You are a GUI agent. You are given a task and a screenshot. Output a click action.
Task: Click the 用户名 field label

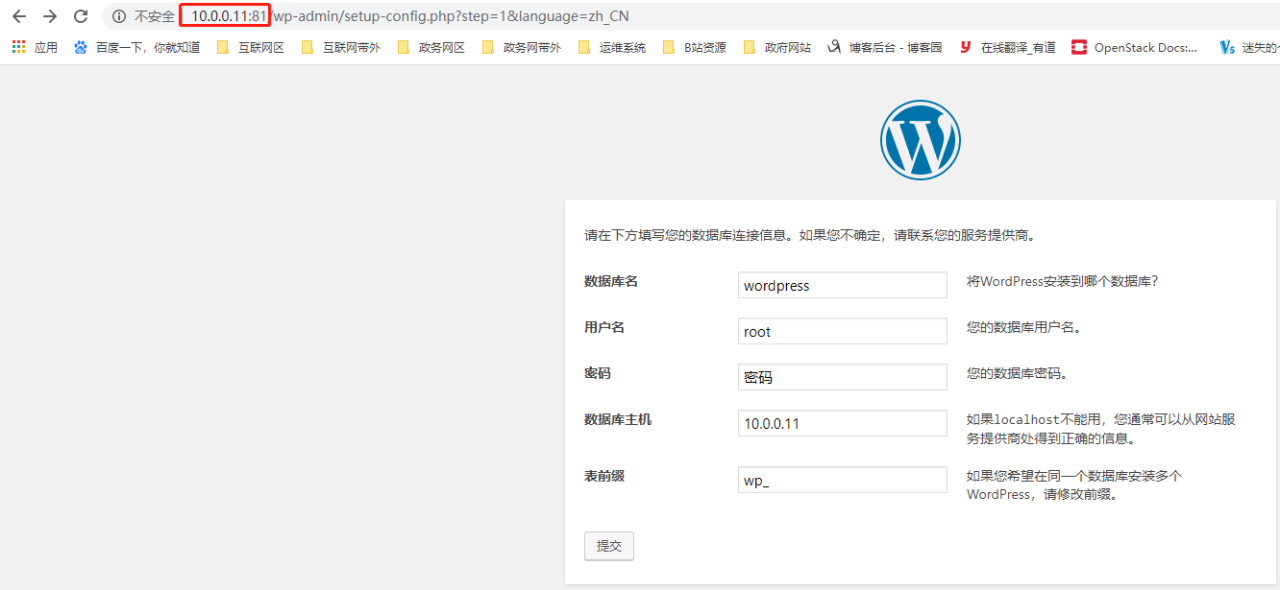[604, 327]
